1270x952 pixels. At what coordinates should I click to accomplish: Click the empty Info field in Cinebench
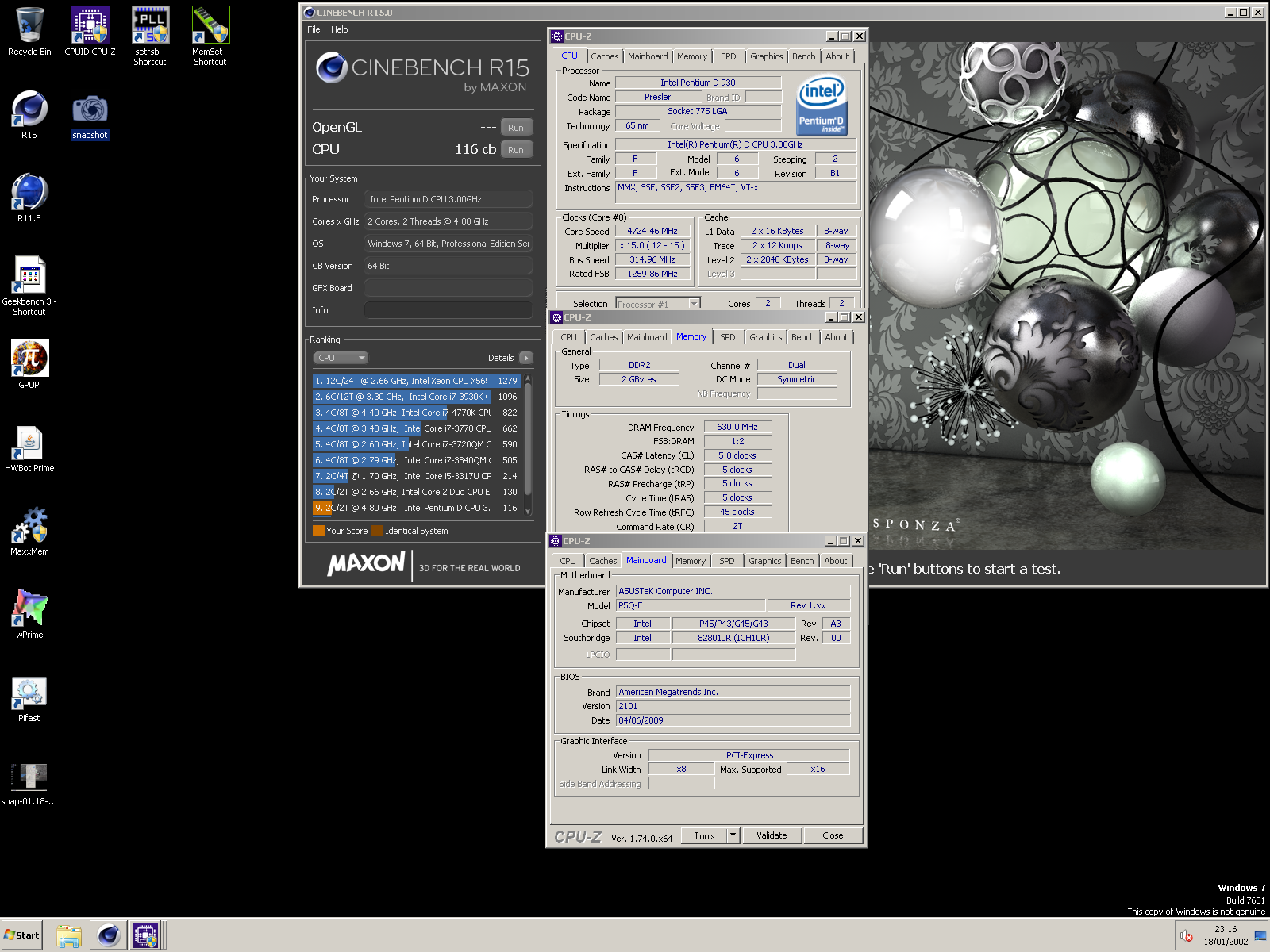tap(448, 310)
